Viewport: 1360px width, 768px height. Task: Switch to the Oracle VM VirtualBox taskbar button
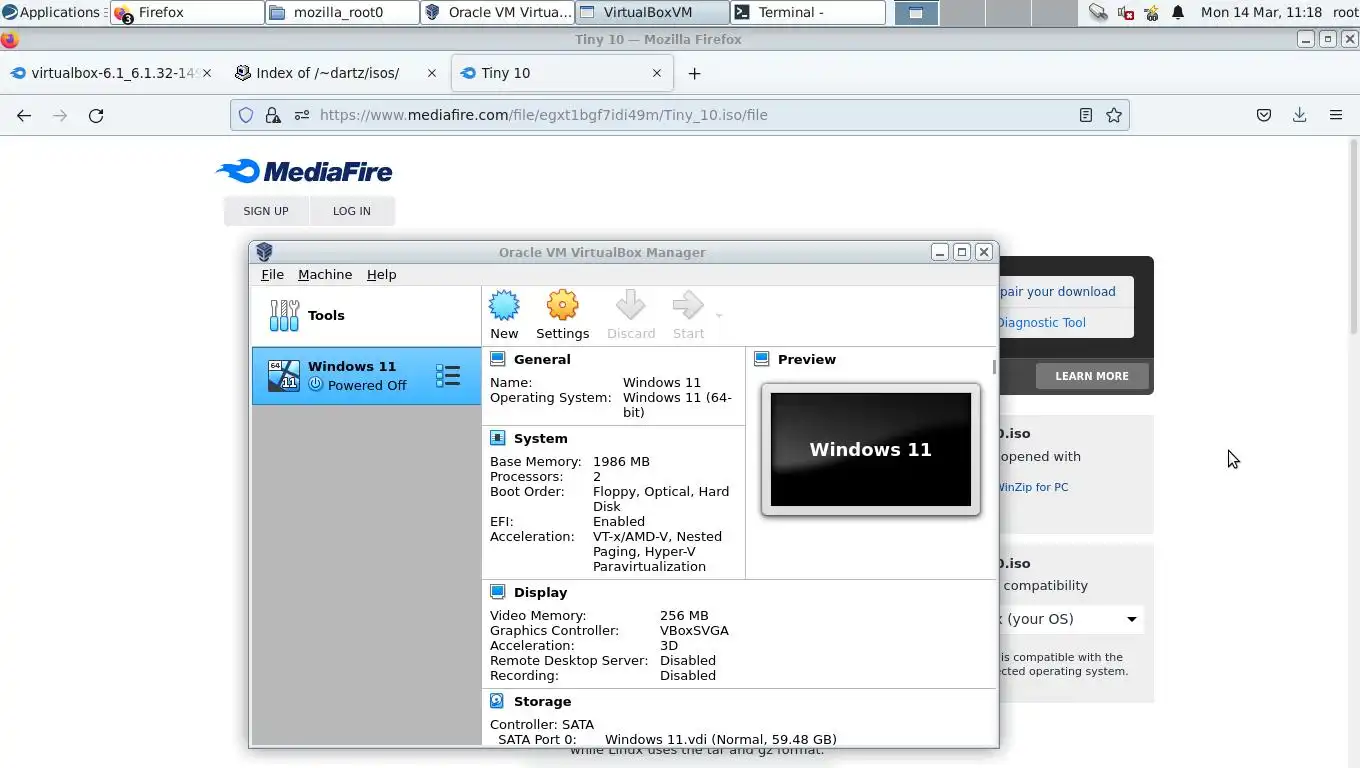click(498, 12)
